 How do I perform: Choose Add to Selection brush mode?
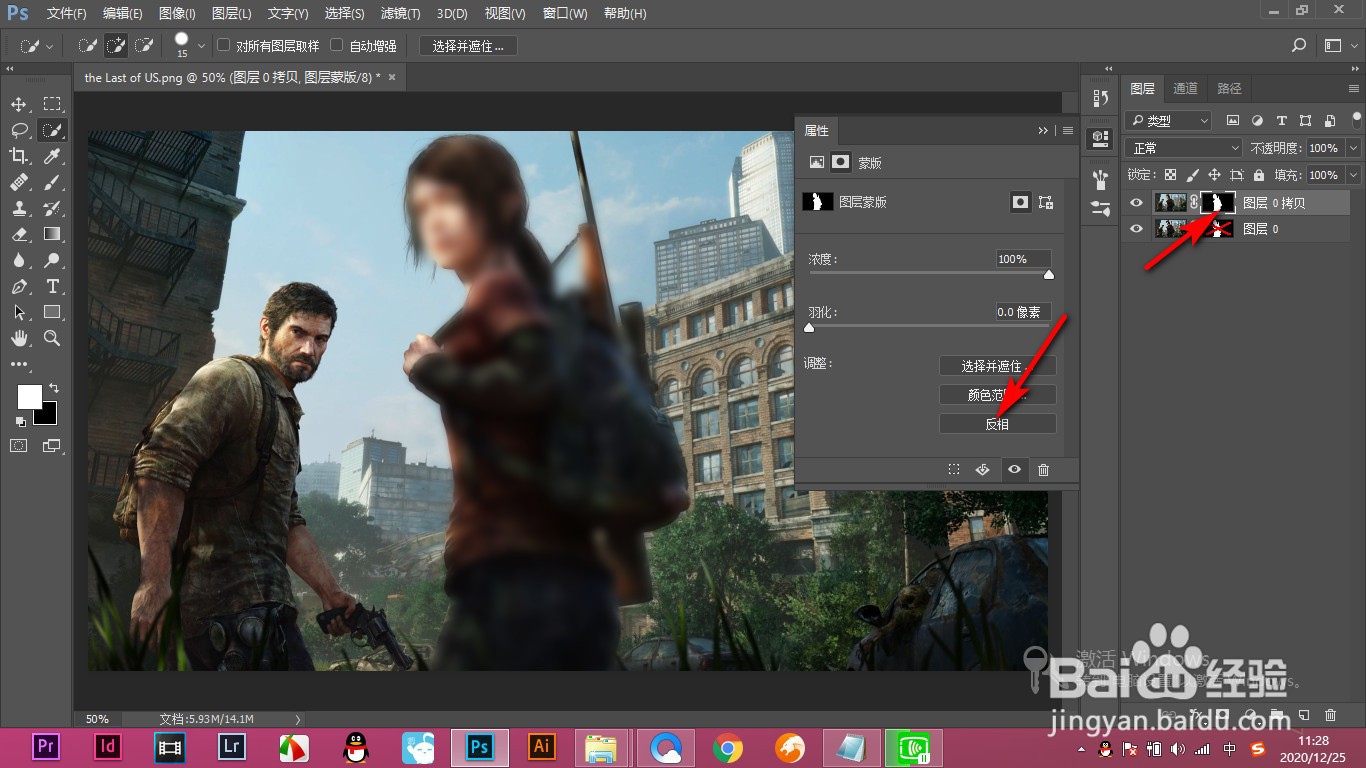[x=116, y=45]
